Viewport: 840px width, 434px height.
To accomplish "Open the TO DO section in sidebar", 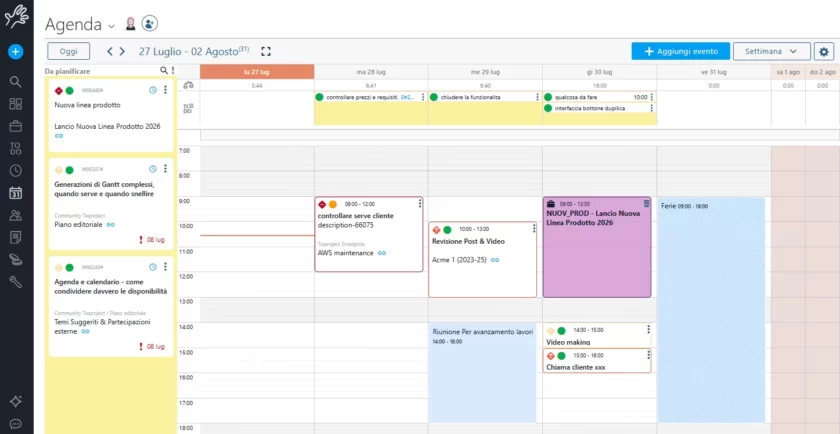I will tap(16, 148).
